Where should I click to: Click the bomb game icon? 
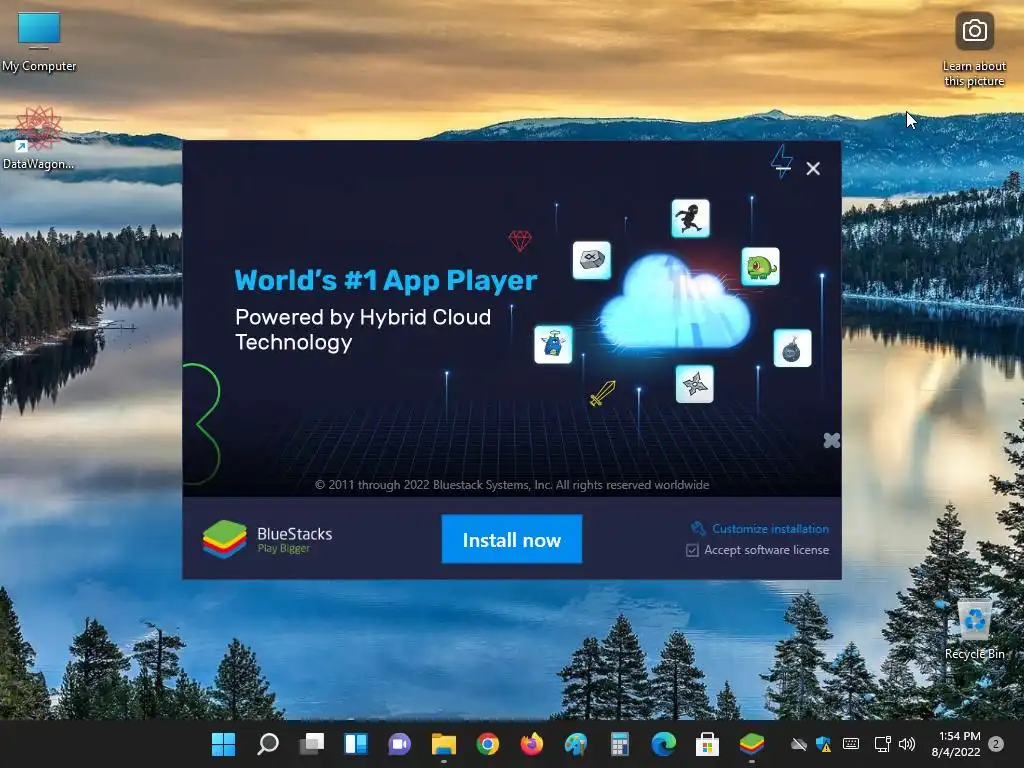click(x=792, y=348)
